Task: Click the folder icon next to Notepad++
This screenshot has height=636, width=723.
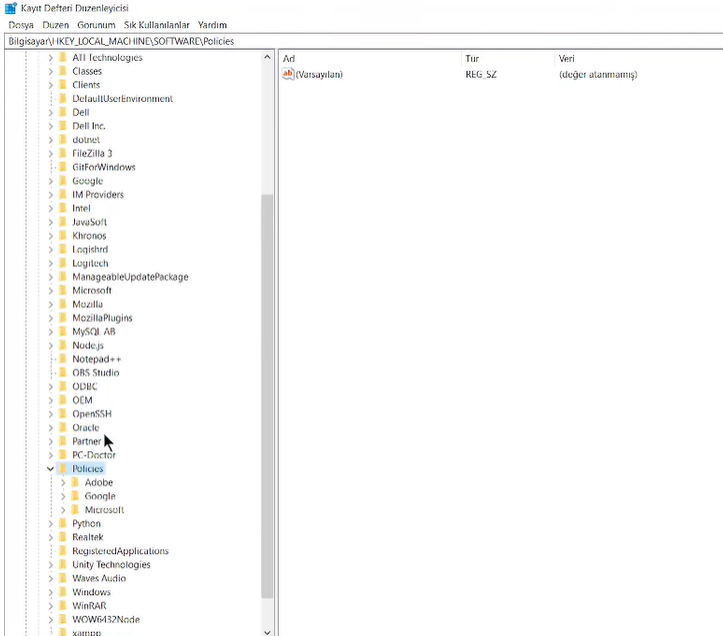Action: [62, 359]
